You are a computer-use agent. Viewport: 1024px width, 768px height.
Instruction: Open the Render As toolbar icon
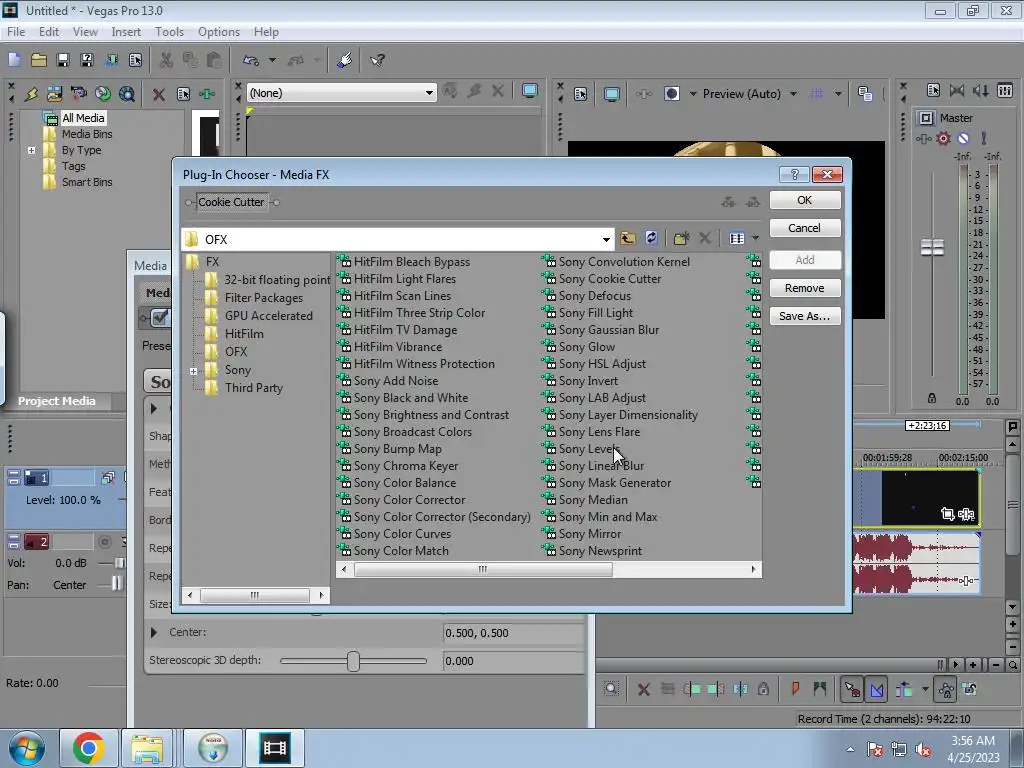click(111, 60)
